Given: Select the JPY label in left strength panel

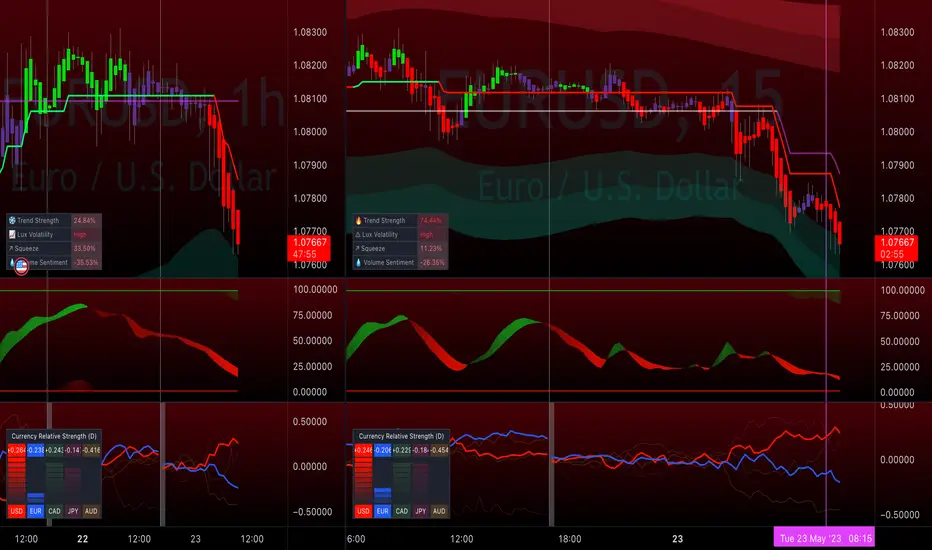Looking at the screenshot, I should point(73,511).
